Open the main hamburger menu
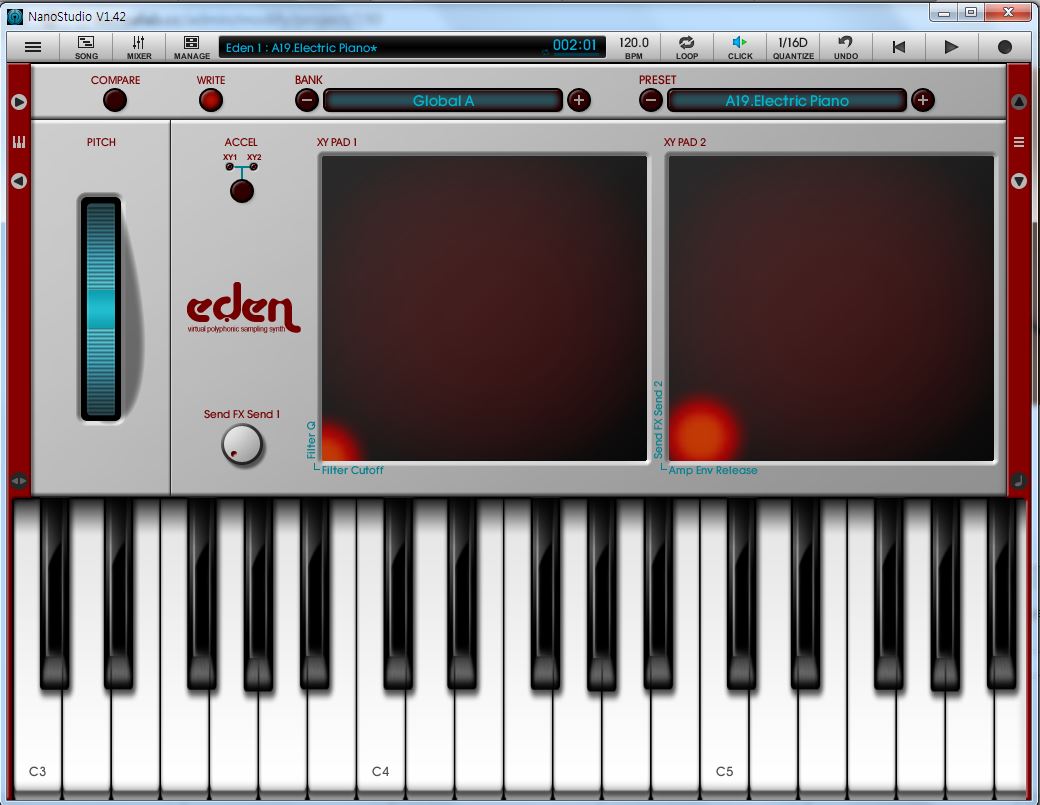Screen dimensions: 1040x805 (32, 47)
